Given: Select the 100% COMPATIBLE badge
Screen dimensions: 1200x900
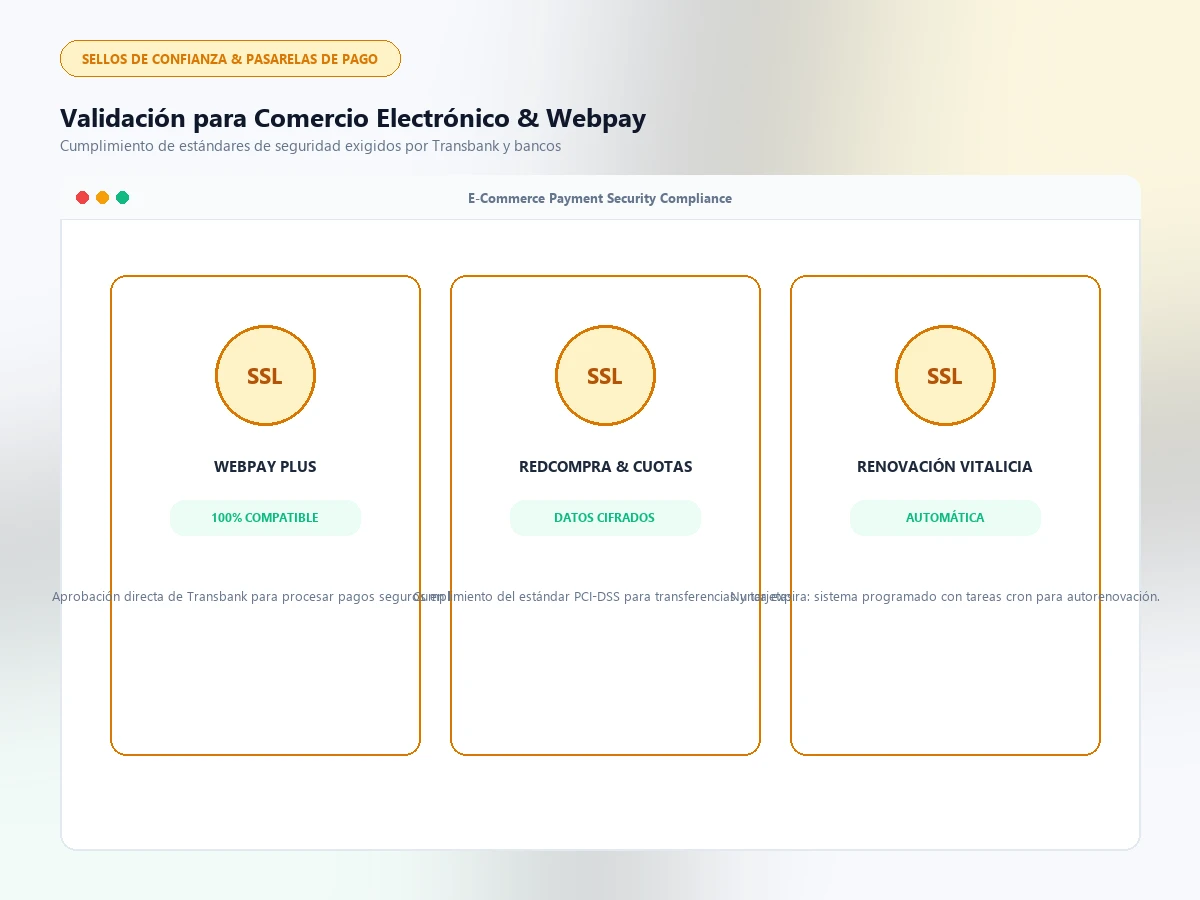Looking at the screenshot, I should click(265, 518).
